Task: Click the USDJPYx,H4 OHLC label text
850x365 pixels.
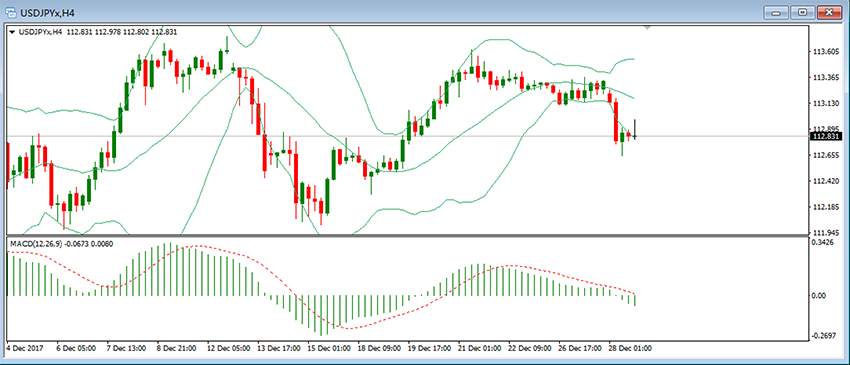Action: (98, 32)
